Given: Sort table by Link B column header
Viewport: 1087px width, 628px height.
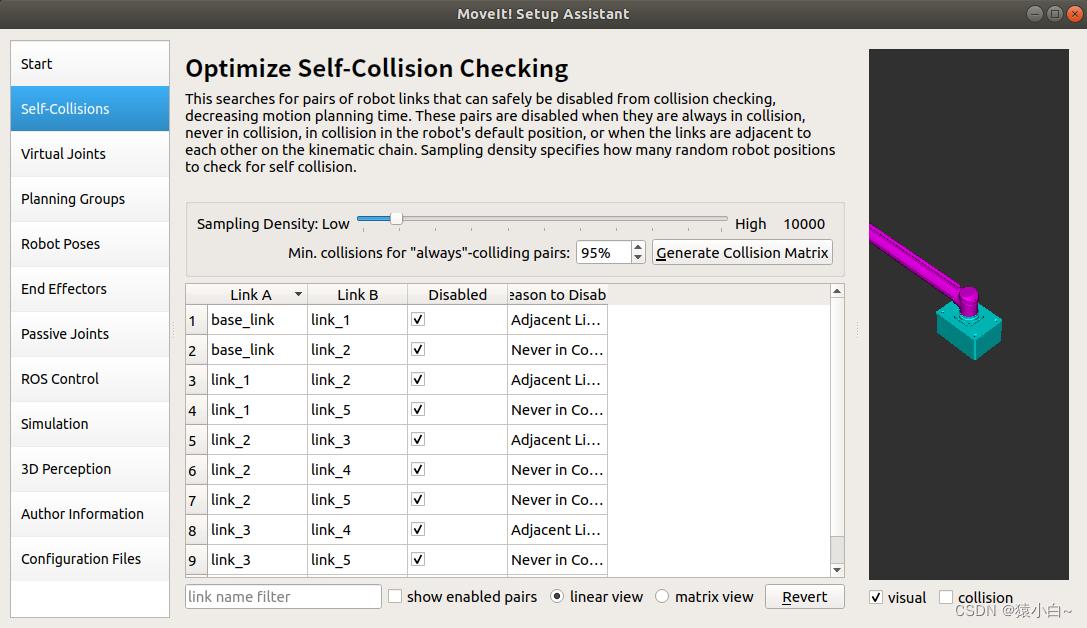Looking at the screenshot, I should pyautogui.click(x=358, y=295).
